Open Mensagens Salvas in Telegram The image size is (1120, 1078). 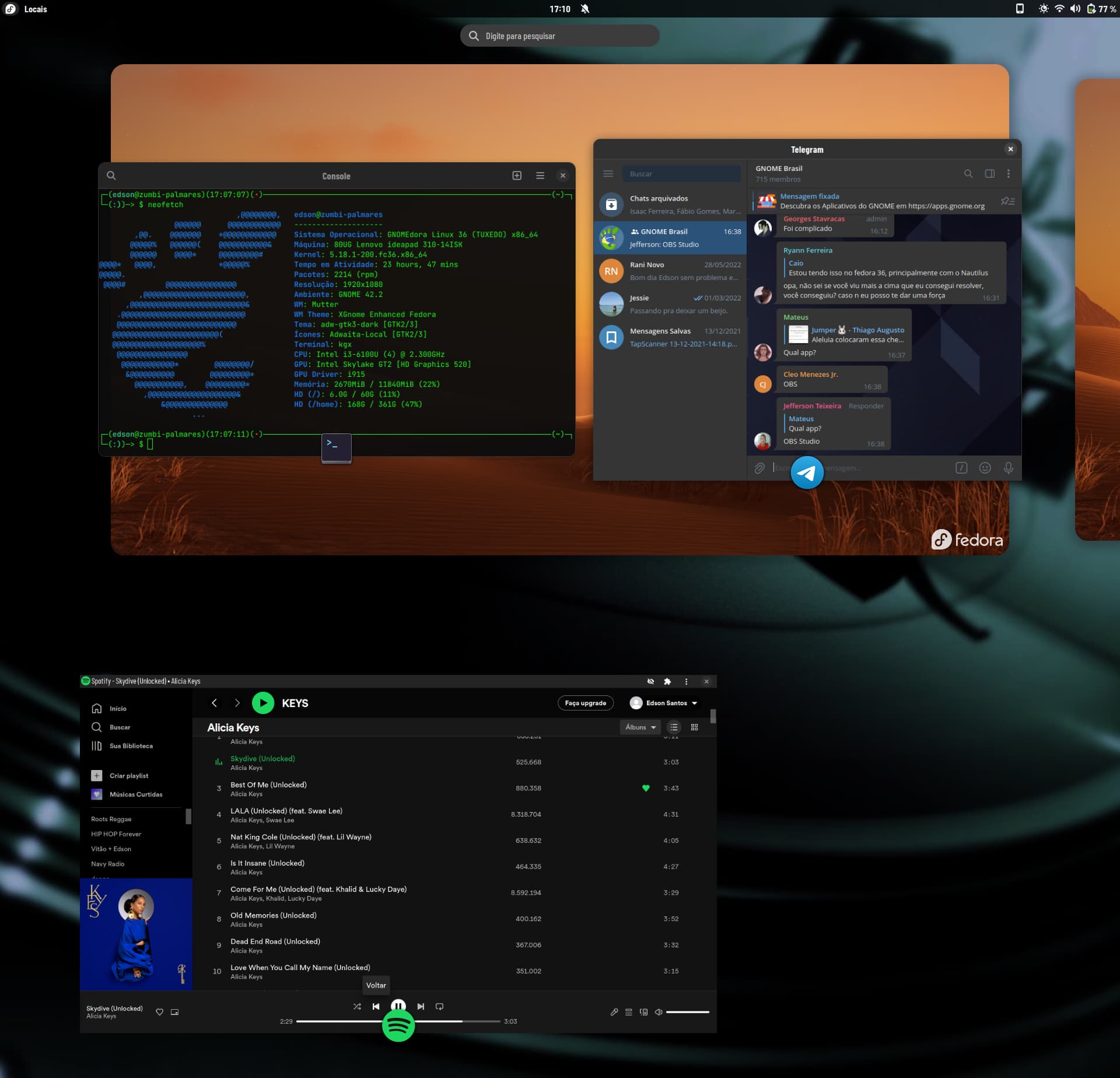[670, 337]
